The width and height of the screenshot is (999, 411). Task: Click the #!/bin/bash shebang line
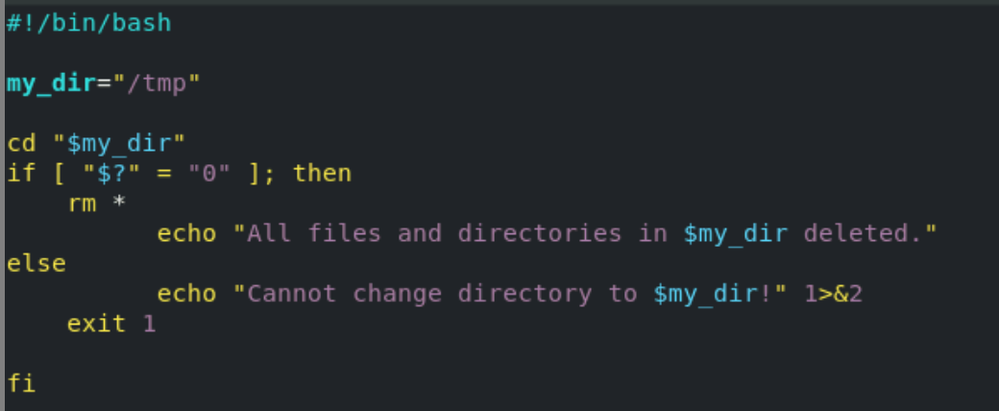(x=89, y=22)
